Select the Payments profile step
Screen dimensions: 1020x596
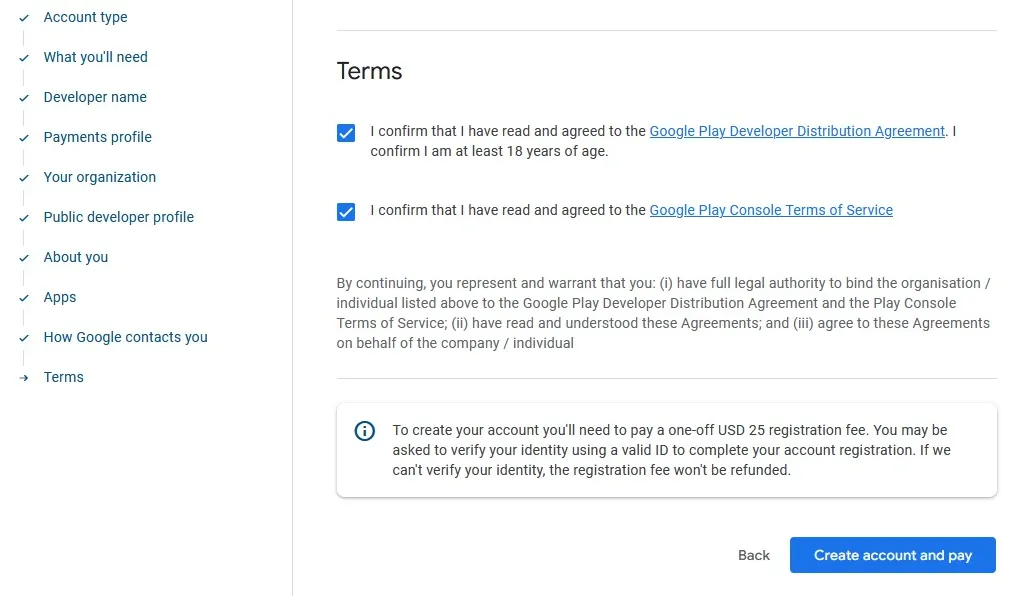pyautogui.click(x=97, y=137)
